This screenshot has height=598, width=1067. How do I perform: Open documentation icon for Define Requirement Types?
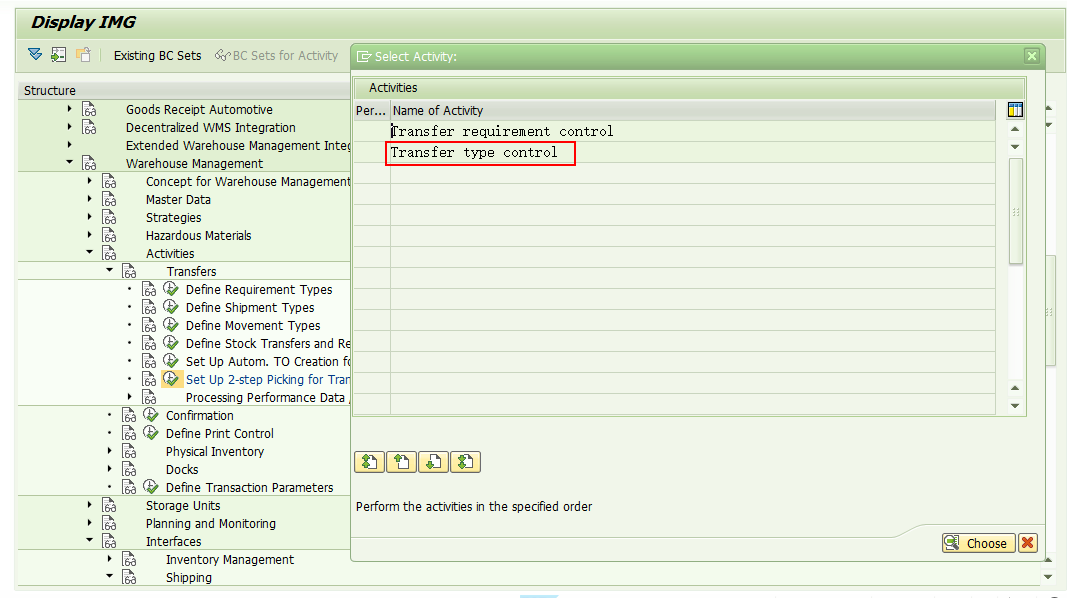(149, 289)
